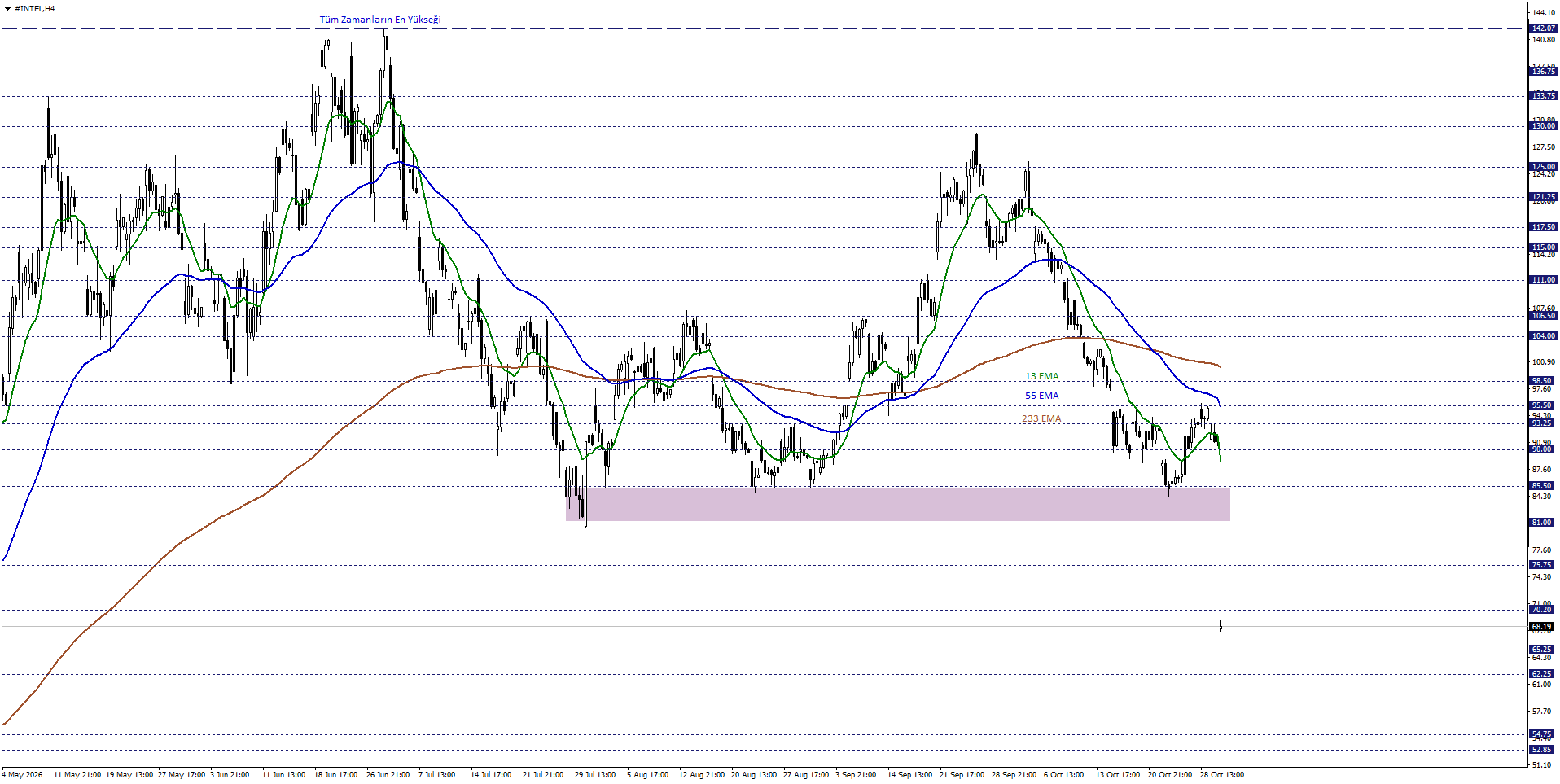
Task: Click the 62.25 level price tag
Action: 1543,674
